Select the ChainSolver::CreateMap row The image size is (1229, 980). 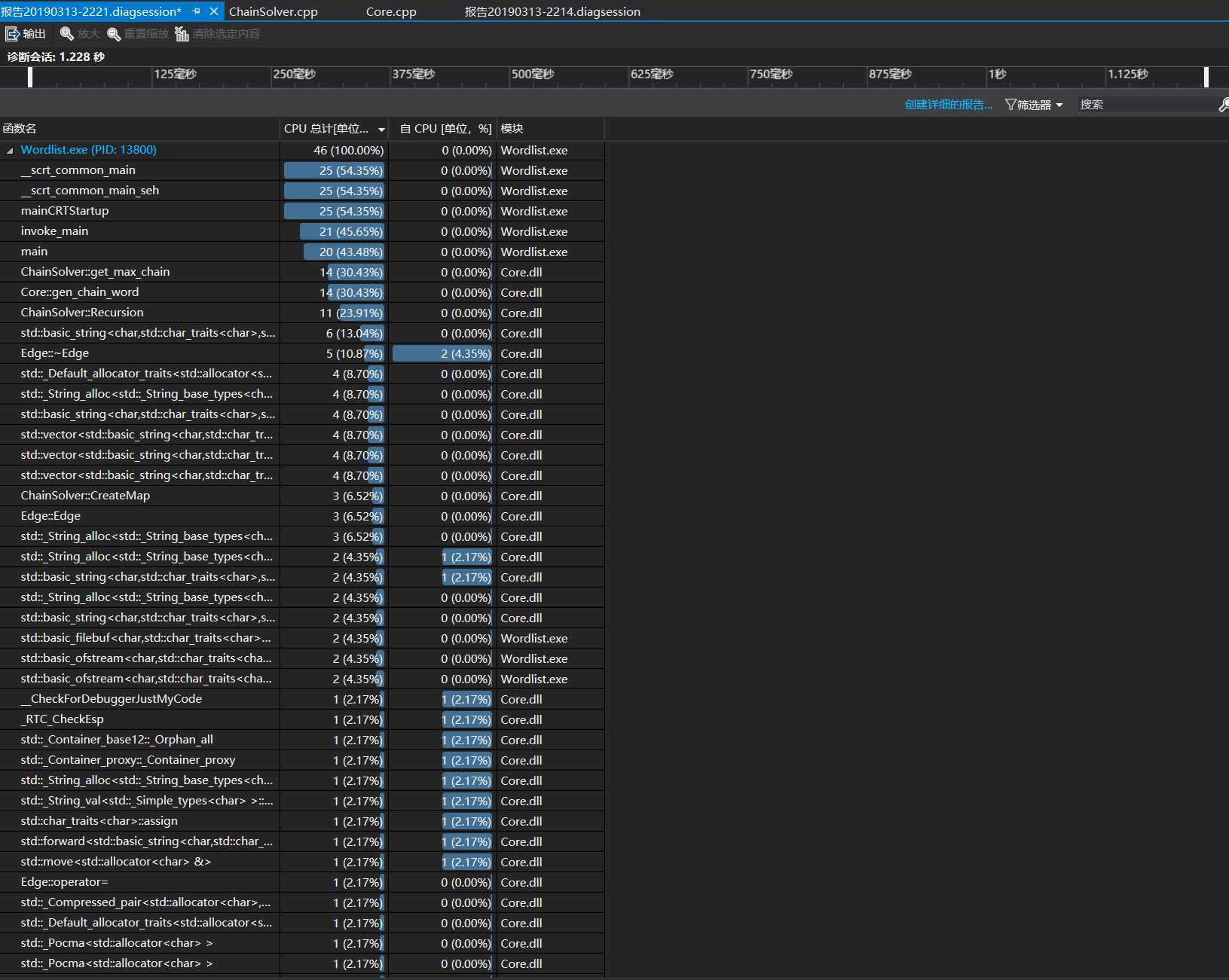click(301, 496)
